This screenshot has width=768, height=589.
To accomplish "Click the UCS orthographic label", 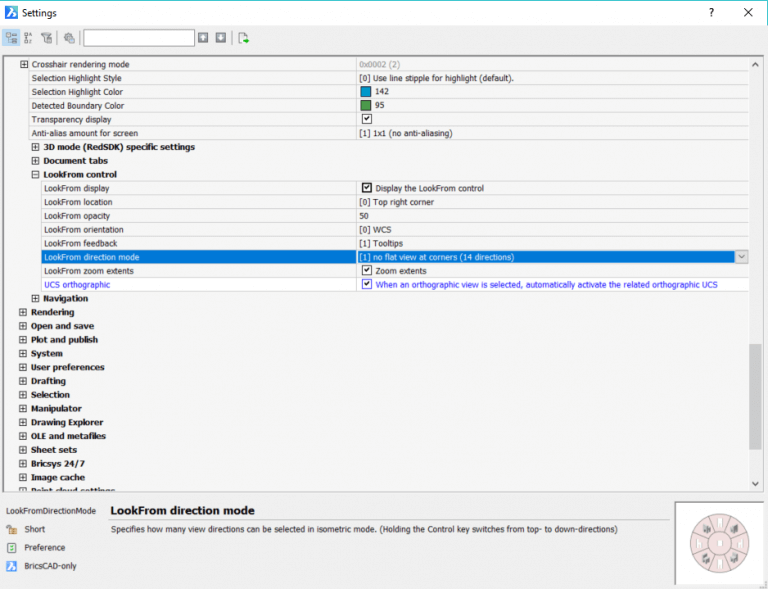I will coord(77,284).
